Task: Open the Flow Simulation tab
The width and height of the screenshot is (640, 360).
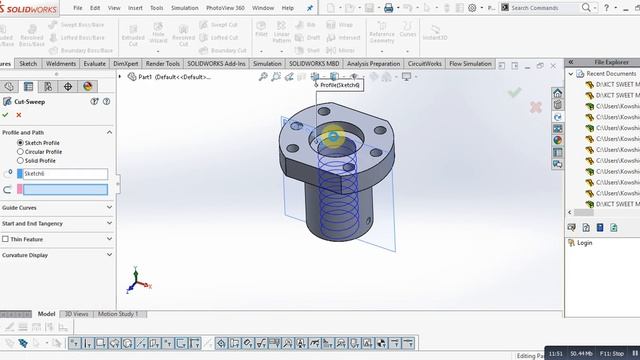Action: 470,64
